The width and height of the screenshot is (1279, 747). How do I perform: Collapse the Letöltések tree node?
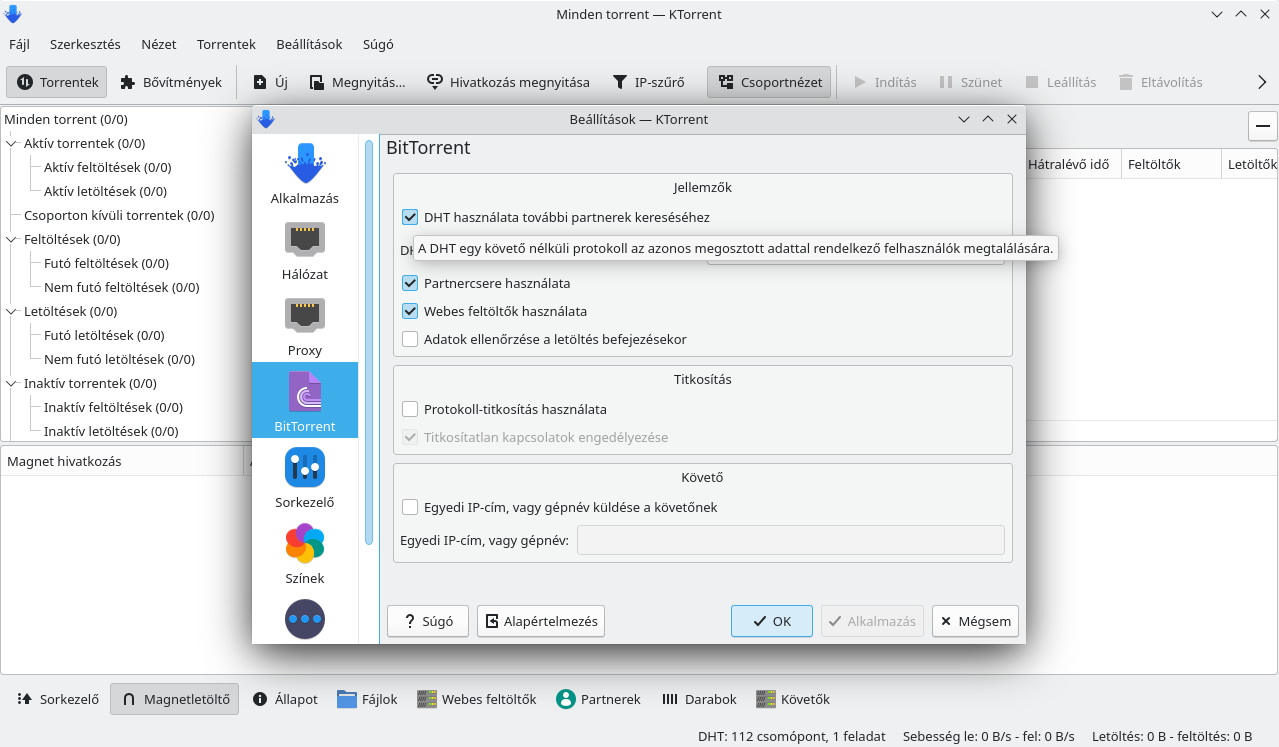pyautogui.click(x=12, y=311)
